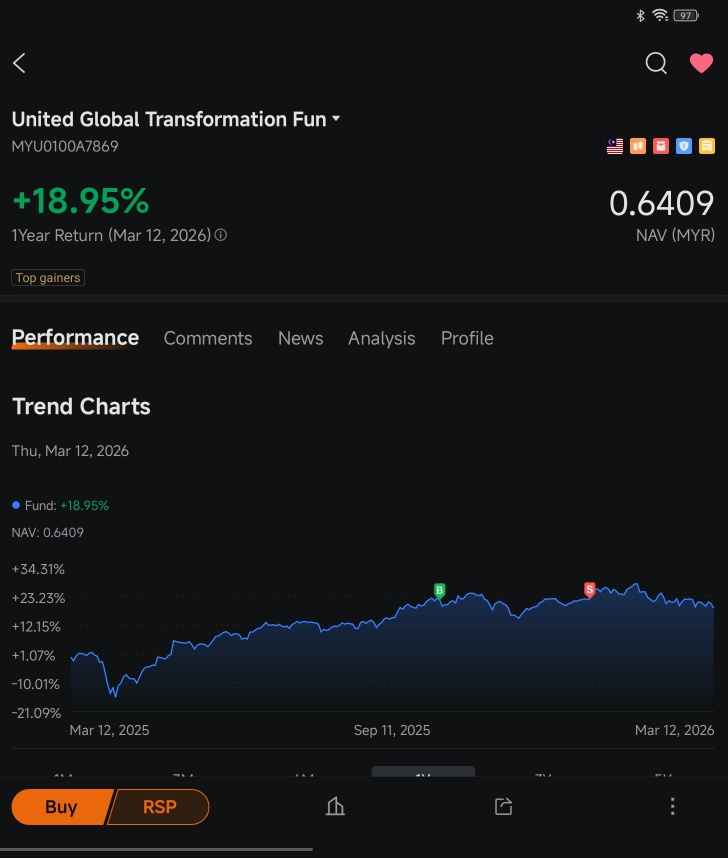Screen dimensions: 728x858
Task: Tap the -21.09% axis label
Action: pyautogui.click(x=36, y=713)
